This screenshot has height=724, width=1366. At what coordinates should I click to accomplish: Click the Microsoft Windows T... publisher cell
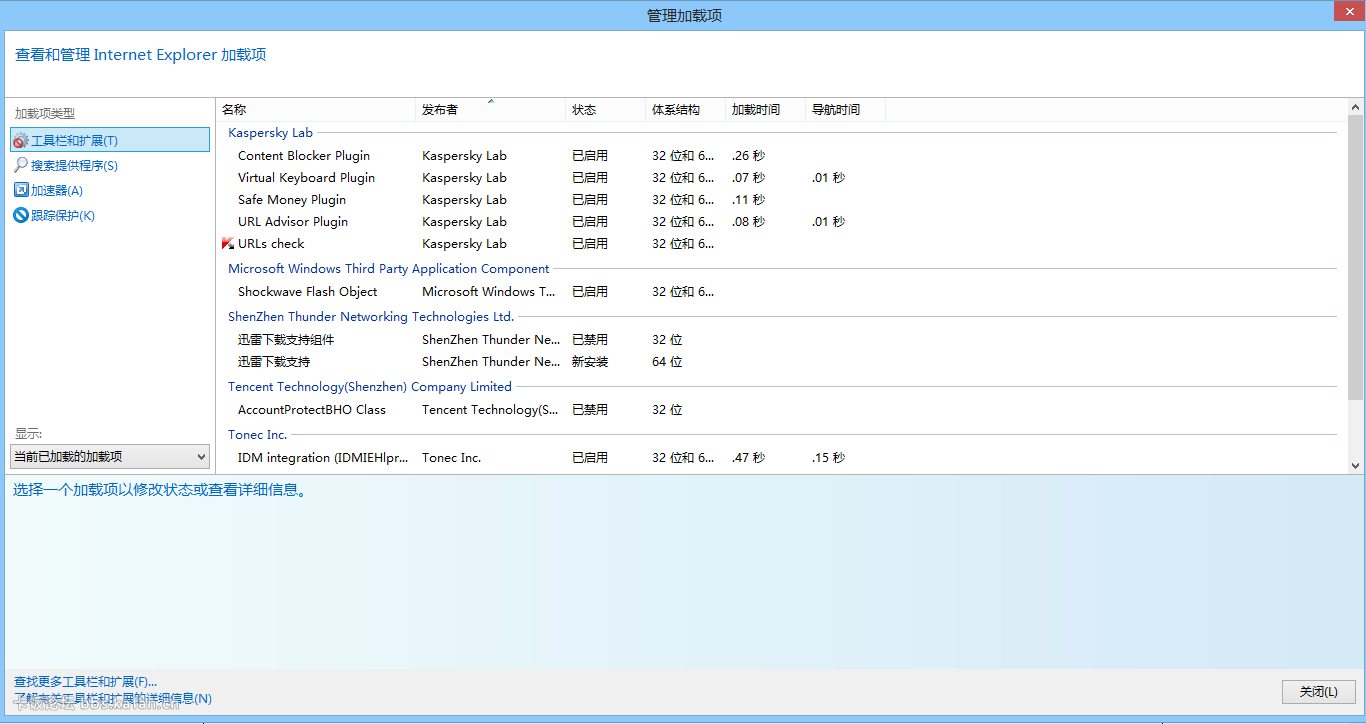(489, 291)
